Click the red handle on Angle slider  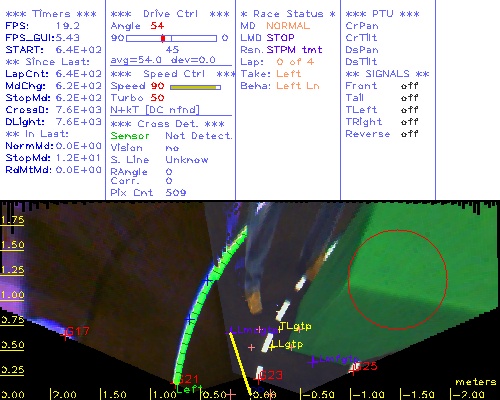coord(163,38)
